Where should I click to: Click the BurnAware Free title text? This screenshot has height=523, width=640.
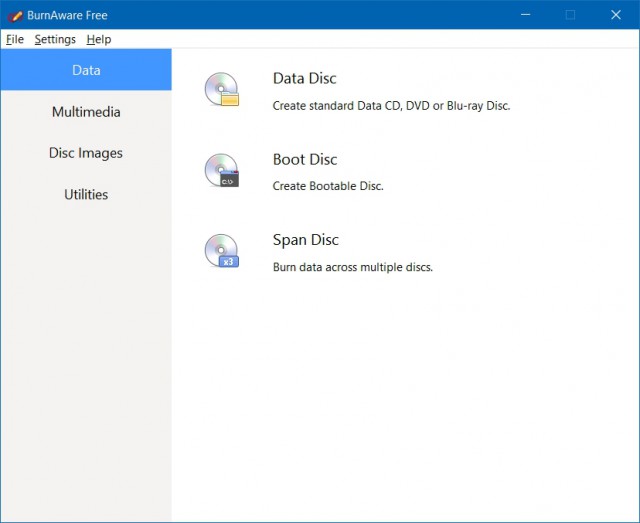tap(67, 16)
